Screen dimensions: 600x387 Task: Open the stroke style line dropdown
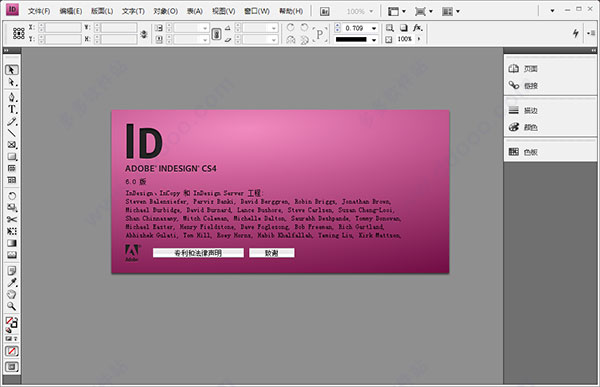click(x=374, y=39)
